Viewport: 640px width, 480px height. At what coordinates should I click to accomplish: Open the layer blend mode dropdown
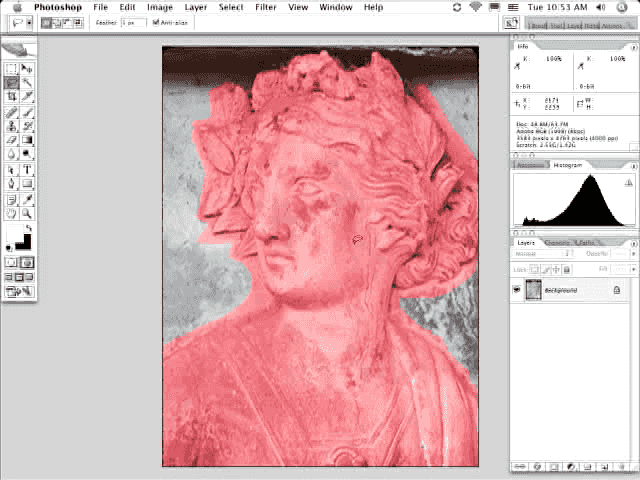click(x=541, y=254)
